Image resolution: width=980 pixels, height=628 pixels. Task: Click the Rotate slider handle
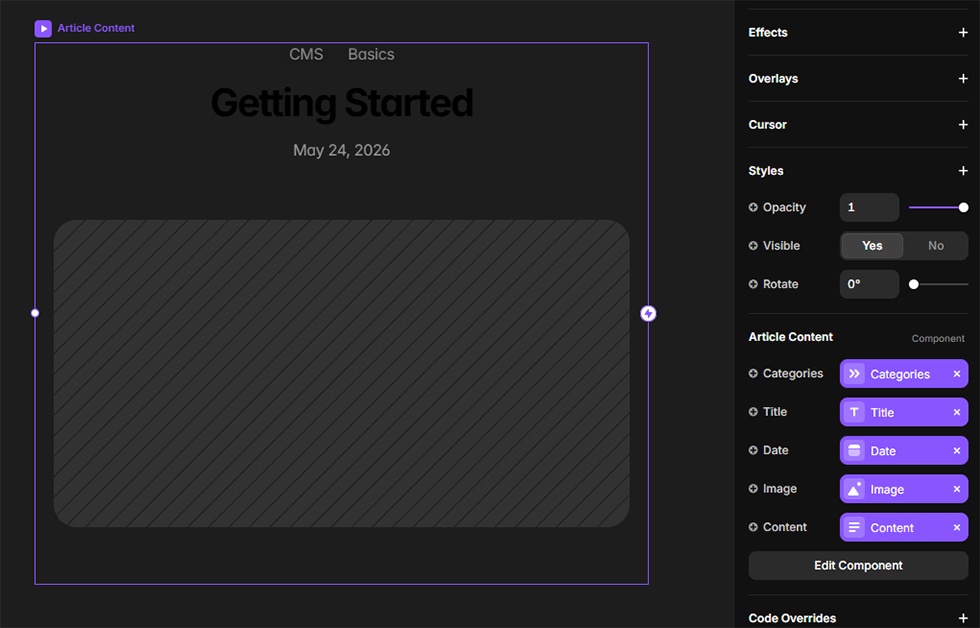(914, 284)
